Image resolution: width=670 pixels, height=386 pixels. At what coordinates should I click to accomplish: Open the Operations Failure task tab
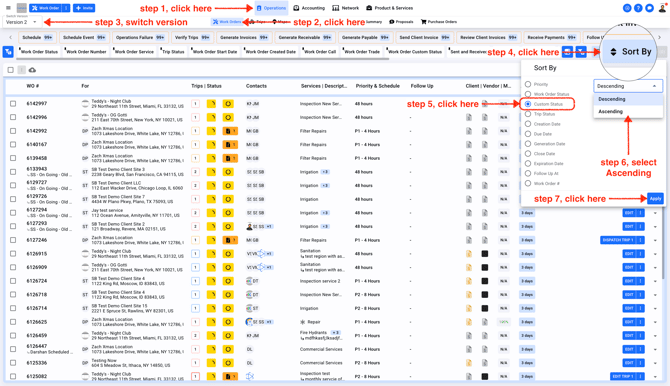140,38
